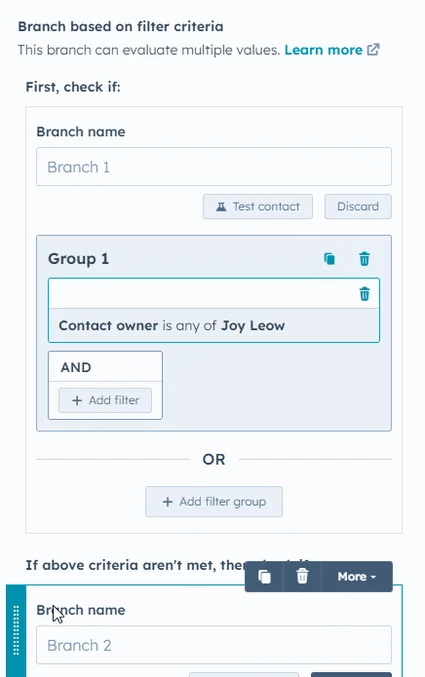Screen dimensions: 425x677
Task: Focus the Branch 2 name field
Action: coord(214,645)
